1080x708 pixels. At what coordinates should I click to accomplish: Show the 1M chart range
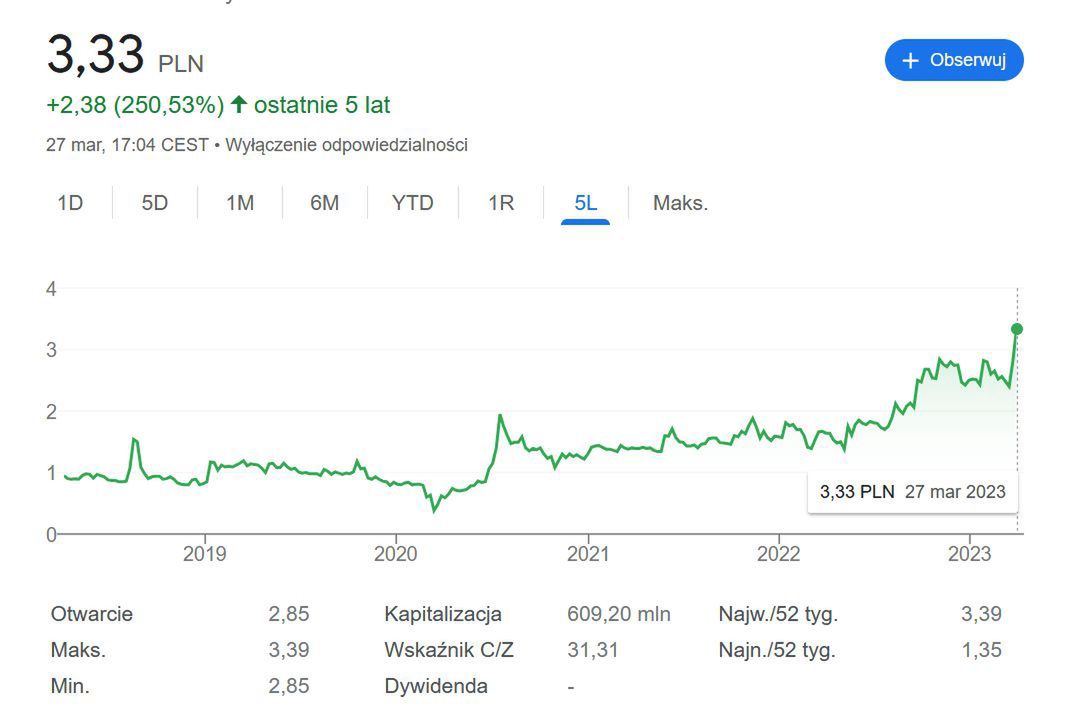240,203
